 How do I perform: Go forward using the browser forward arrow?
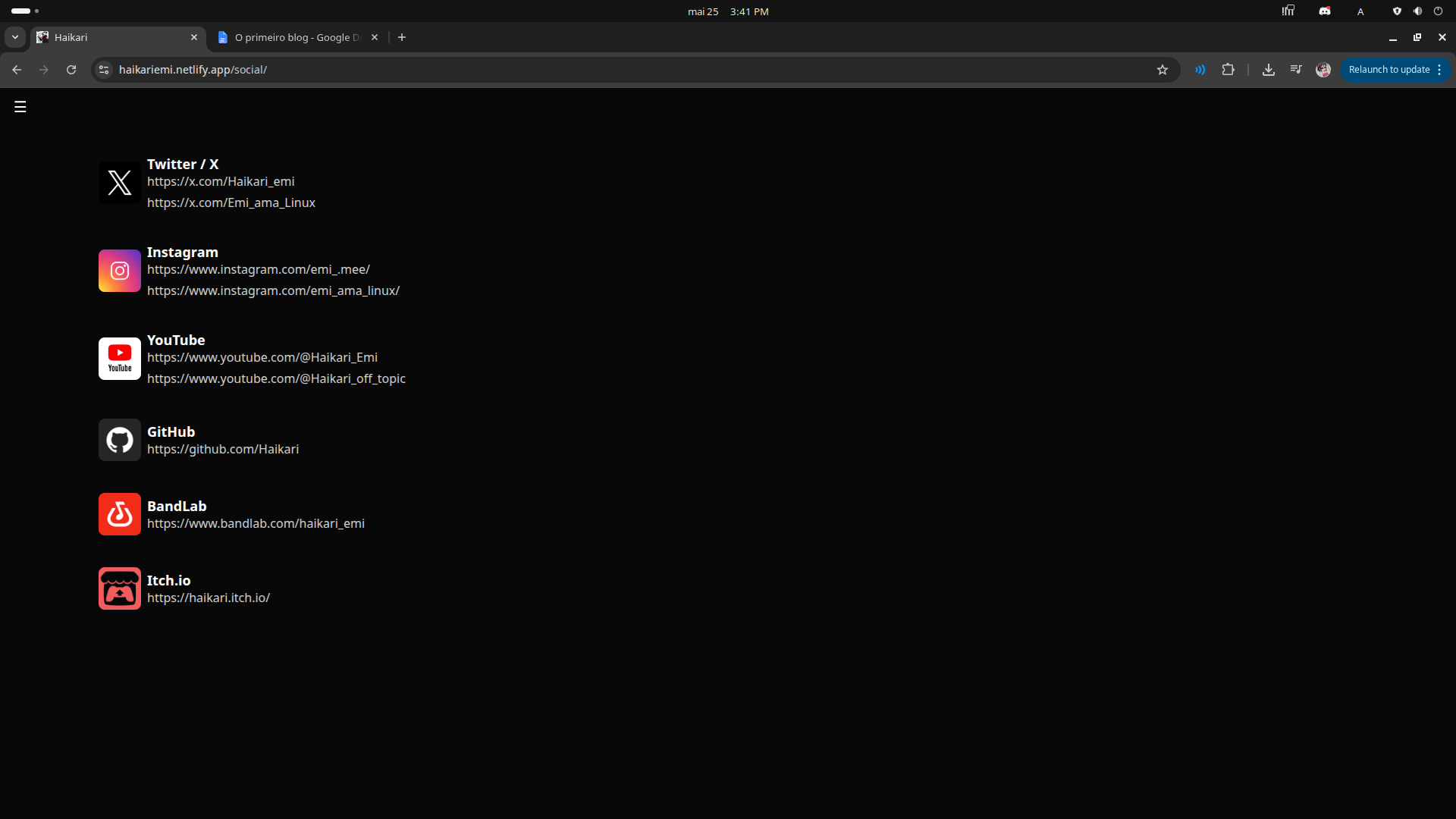(x=44, y=70)
